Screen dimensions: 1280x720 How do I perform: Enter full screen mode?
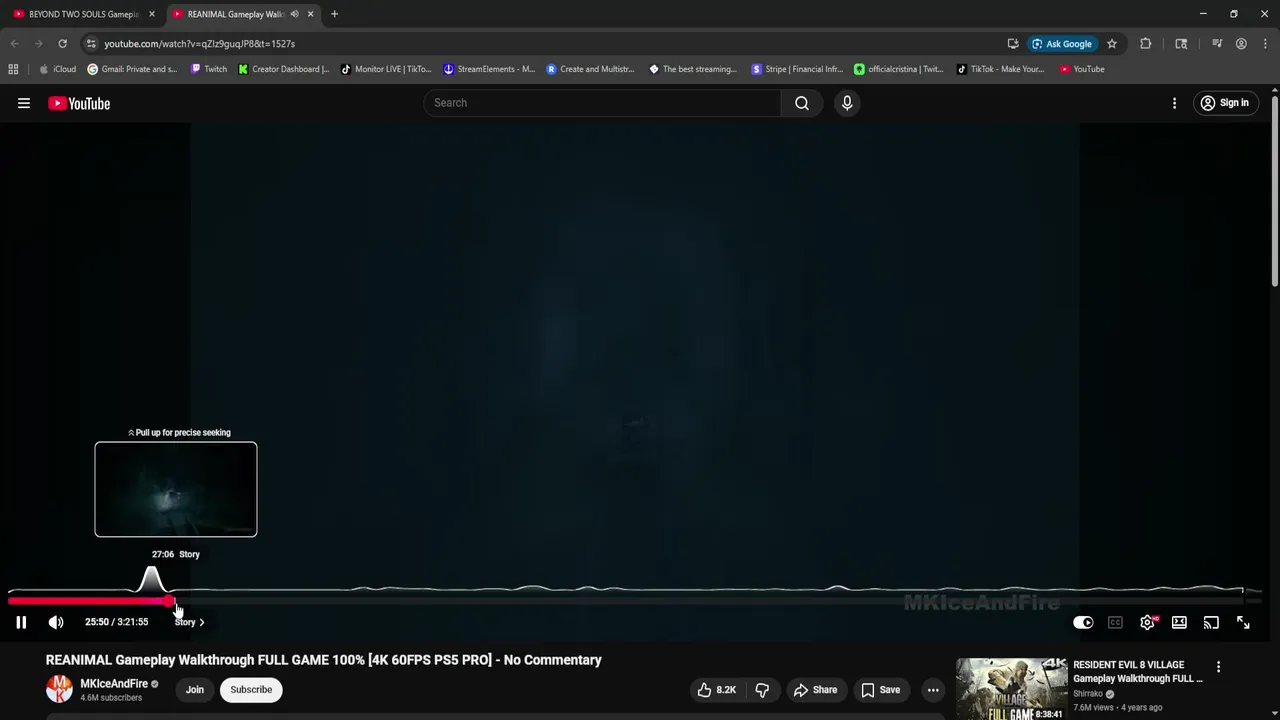coord(1243,622)
